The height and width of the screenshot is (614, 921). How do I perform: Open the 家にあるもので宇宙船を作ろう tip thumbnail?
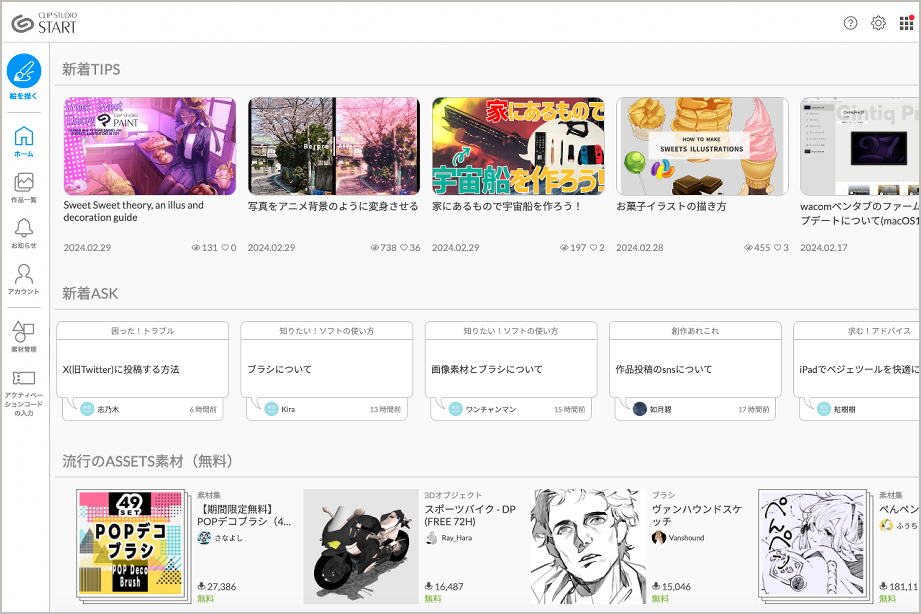[x=518, y=146]
